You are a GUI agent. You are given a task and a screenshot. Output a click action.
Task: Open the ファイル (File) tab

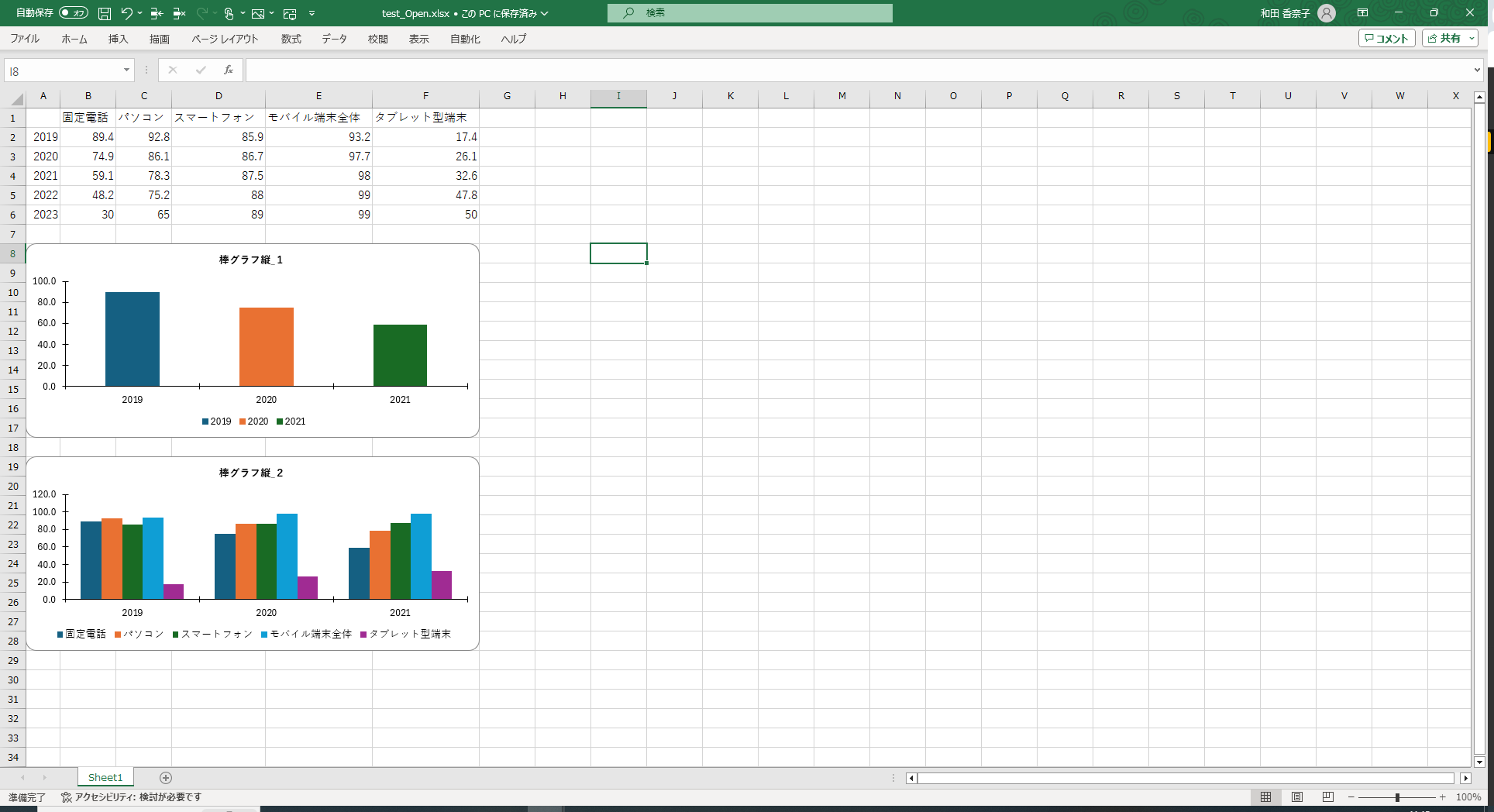(x=25, y=39)
